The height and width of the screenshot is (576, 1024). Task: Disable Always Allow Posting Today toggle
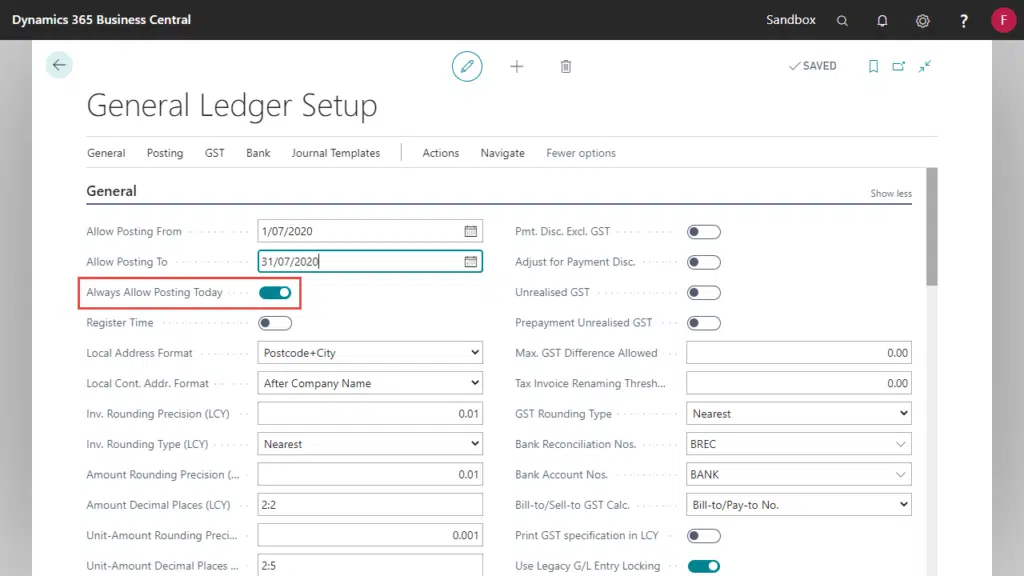tap(275, 292)
